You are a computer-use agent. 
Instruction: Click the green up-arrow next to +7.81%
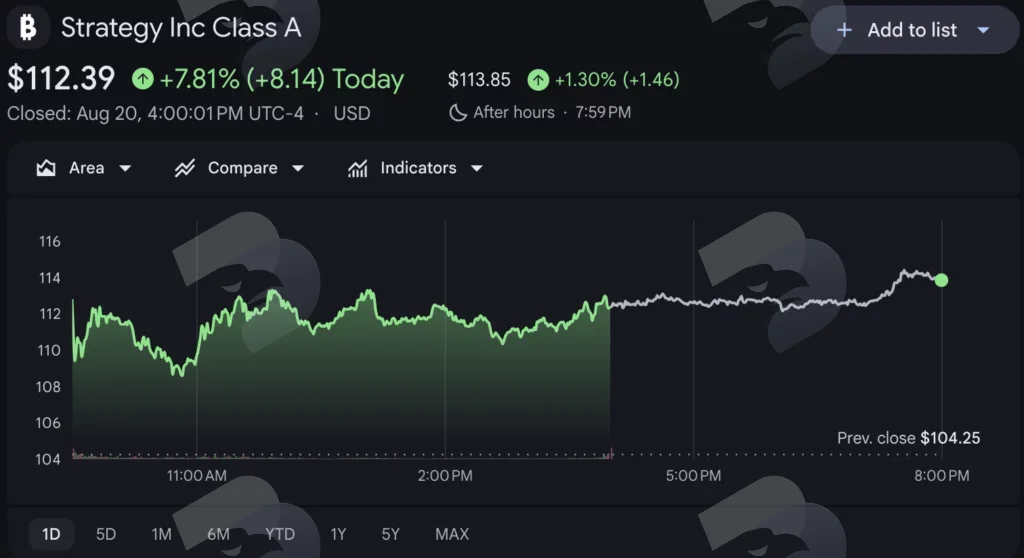pos(142,79)
